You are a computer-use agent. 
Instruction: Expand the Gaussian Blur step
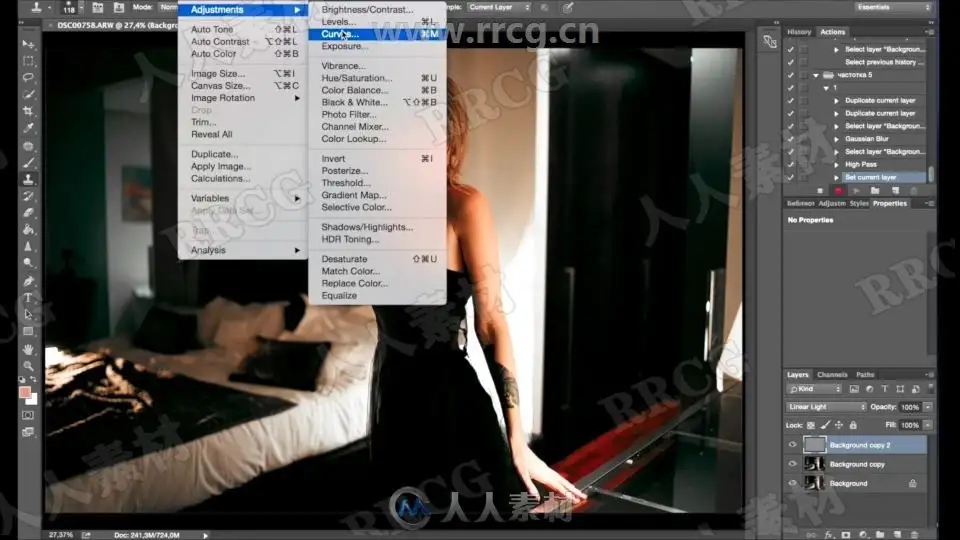(x=836, y=139)
